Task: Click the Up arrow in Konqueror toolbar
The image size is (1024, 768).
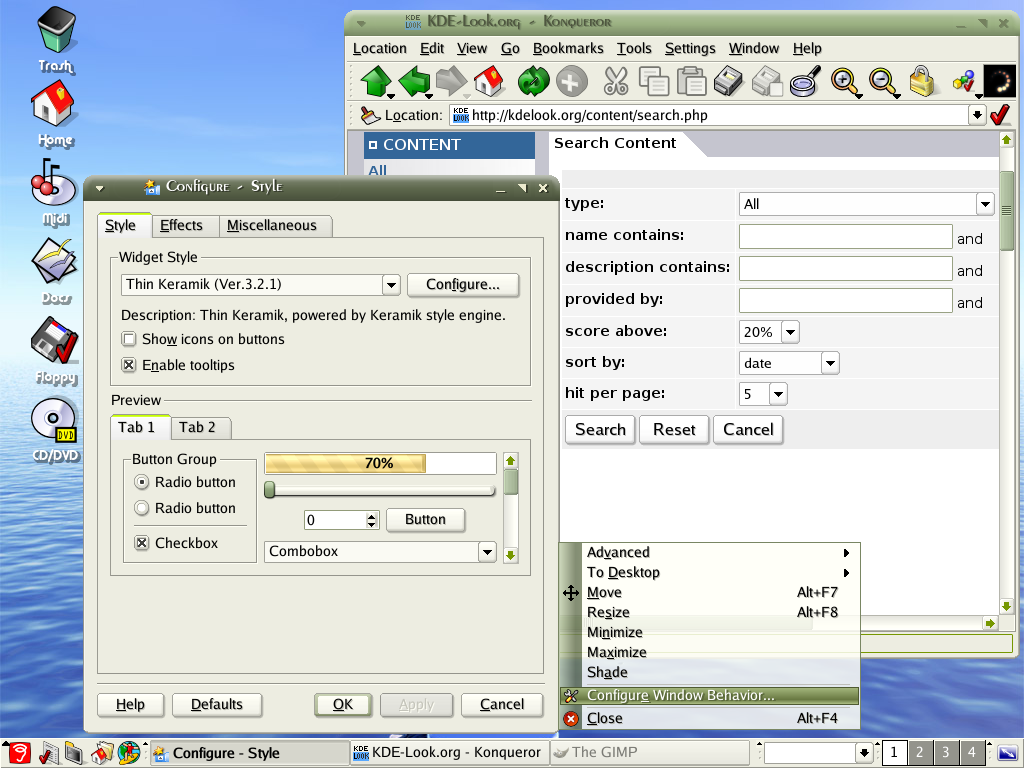Action: [376, 82]
